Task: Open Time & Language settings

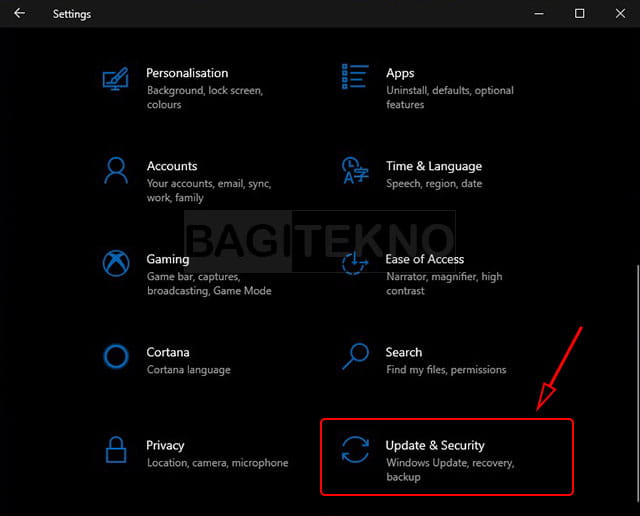Action: click(434, 166)
